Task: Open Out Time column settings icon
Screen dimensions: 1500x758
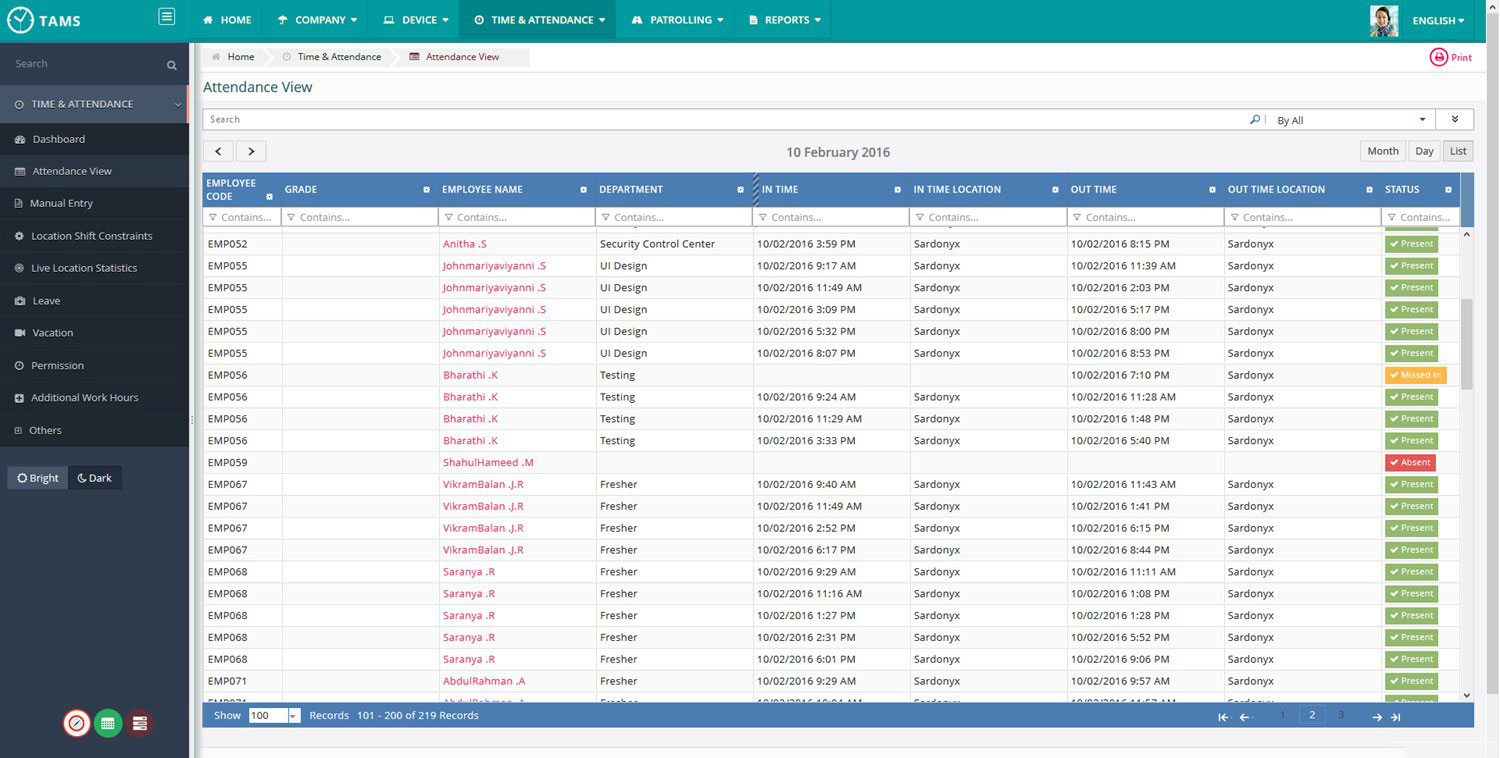Action: (x=1212, y=189)
